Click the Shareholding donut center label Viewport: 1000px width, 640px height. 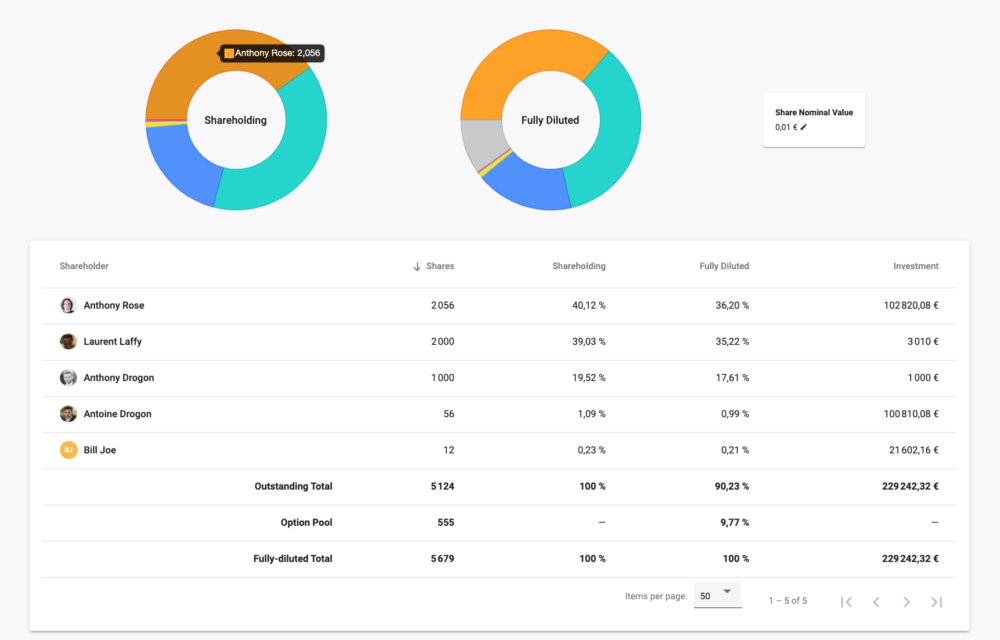pyautogui.click(x=235, y=120)
